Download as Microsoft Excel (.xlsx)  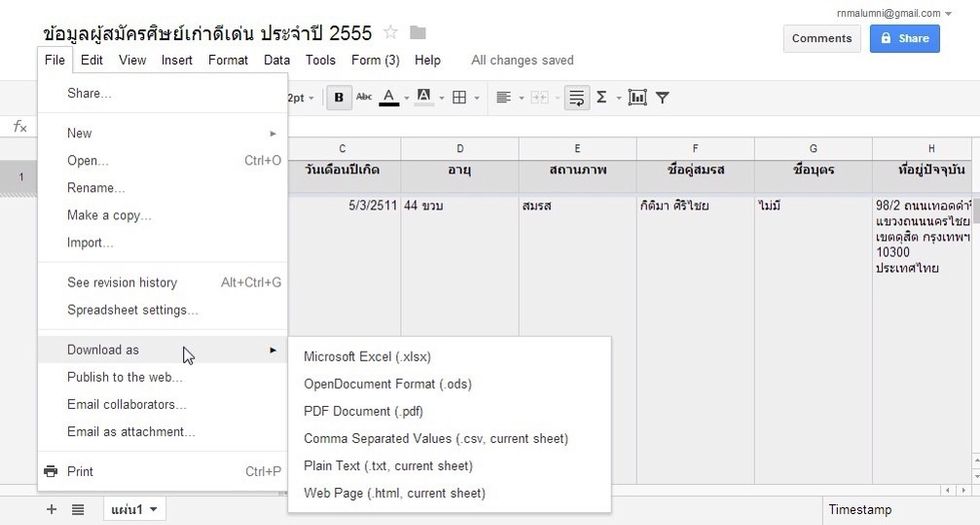point(449,357)
